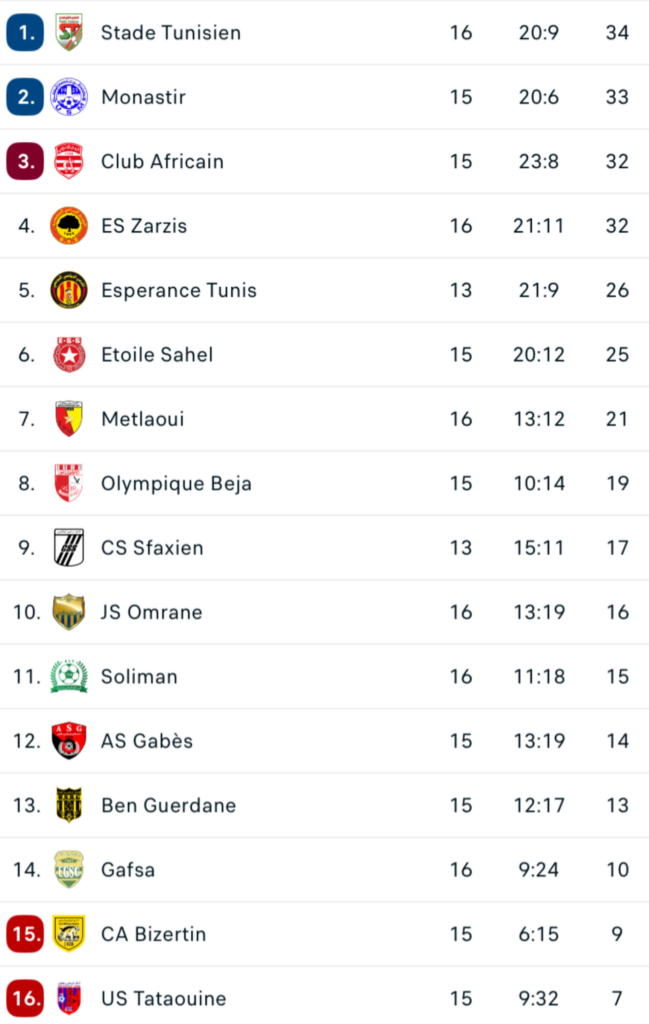
Task: Click the red rank 16 relegation badge
Action: (25, 998)
